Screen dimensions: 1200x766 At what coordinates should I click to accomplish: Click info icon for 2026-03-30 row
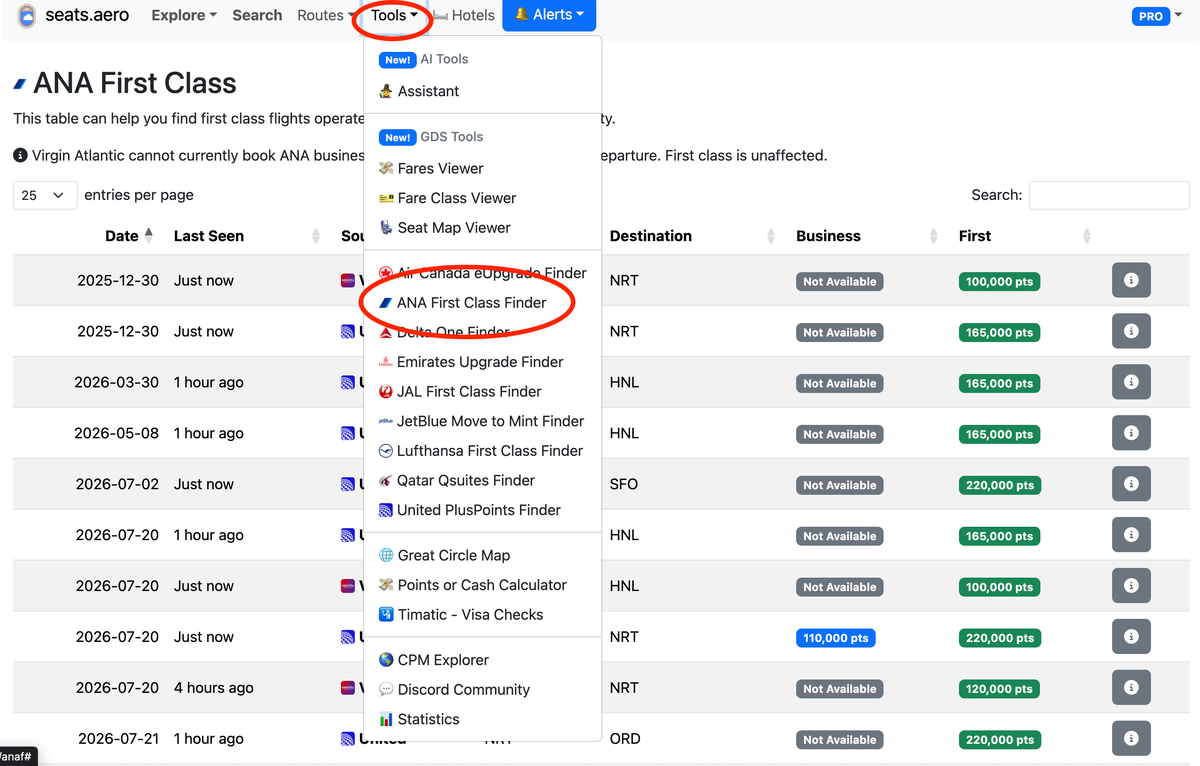[1131, 382]
